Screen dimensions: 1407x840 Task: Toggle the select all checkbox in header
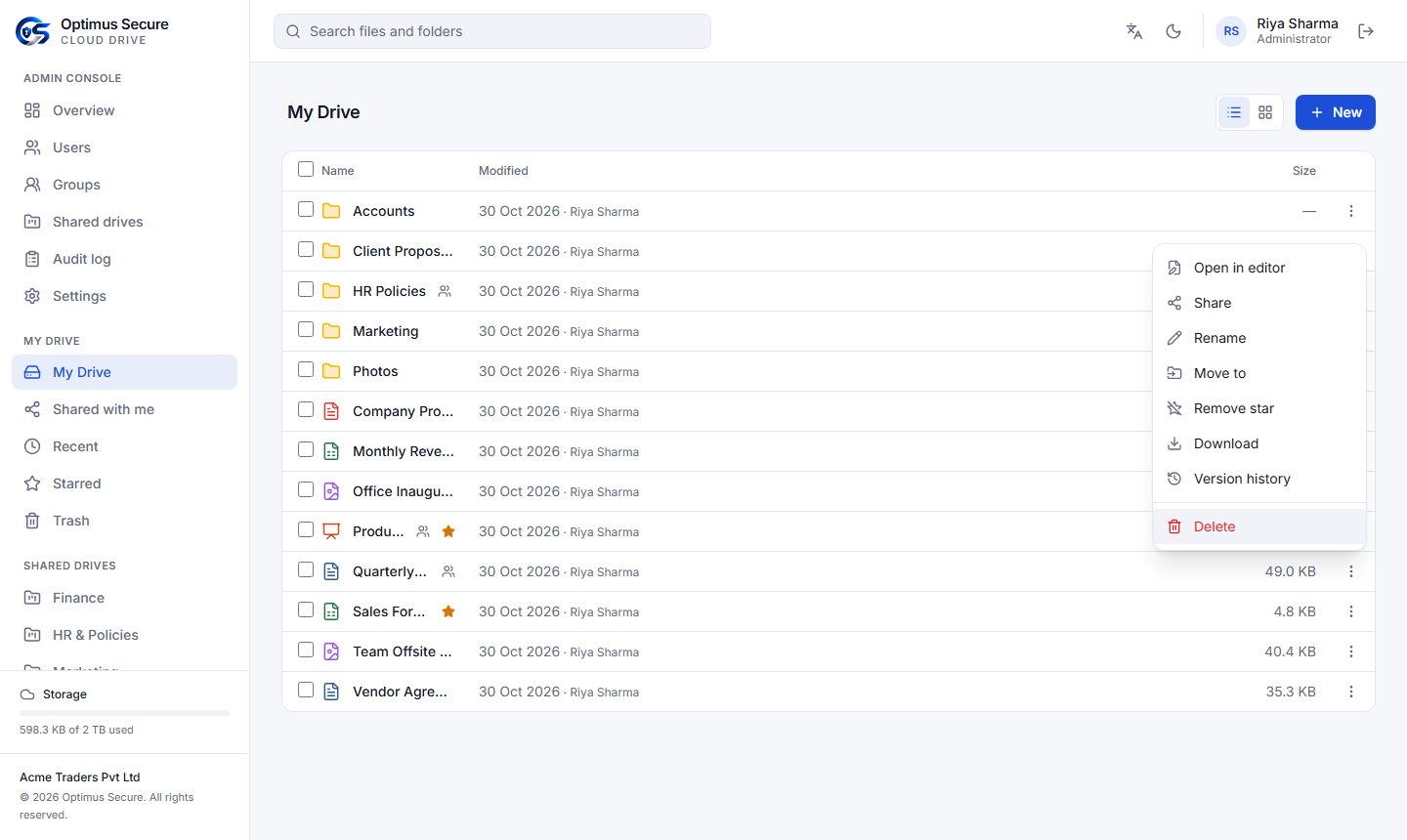click(306, 169)
